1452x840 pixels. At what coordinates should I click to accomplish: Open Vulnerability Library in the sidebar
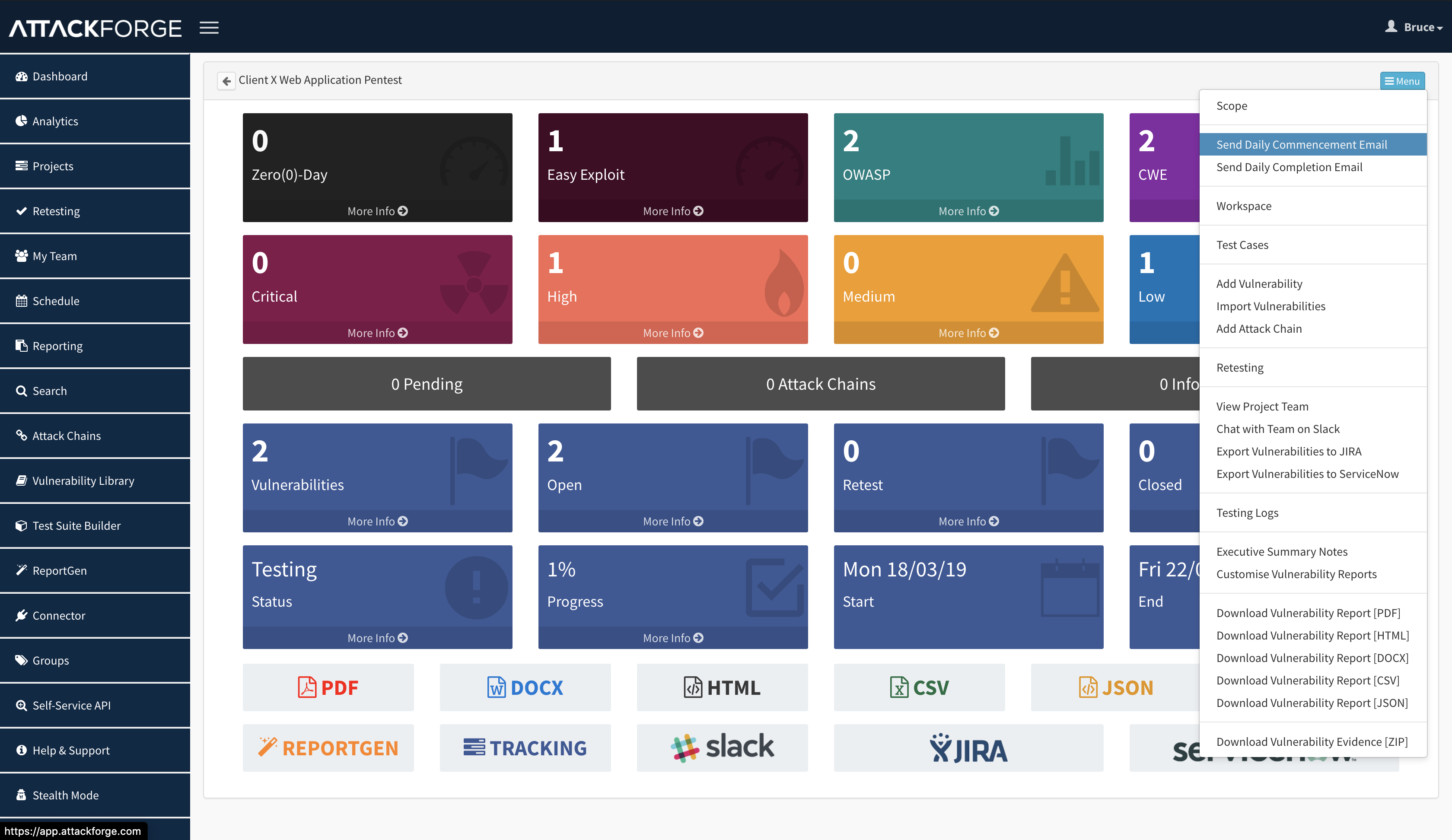click(95, 480)
